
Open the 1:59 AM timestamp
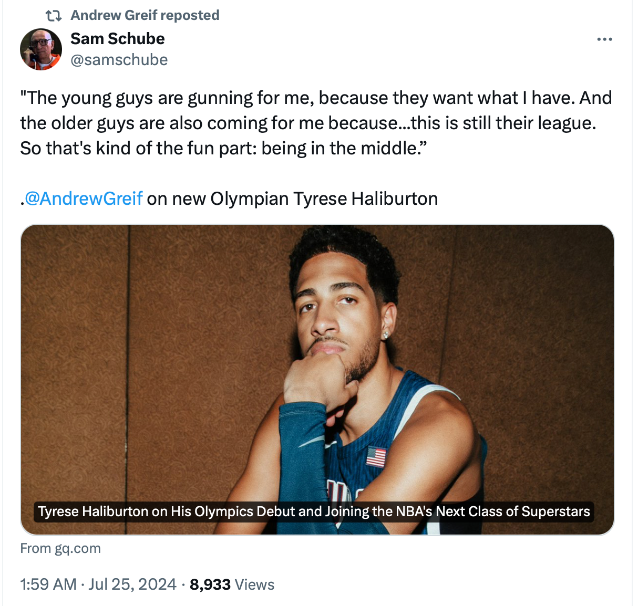(x=48, y=584)
